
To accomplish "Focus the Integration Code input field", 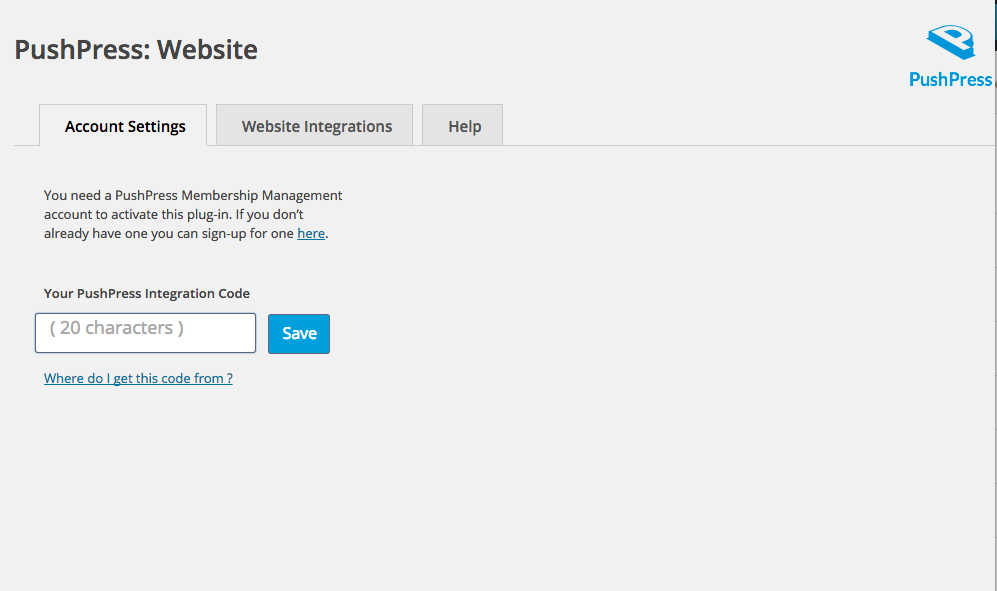I will coord(146,333).
